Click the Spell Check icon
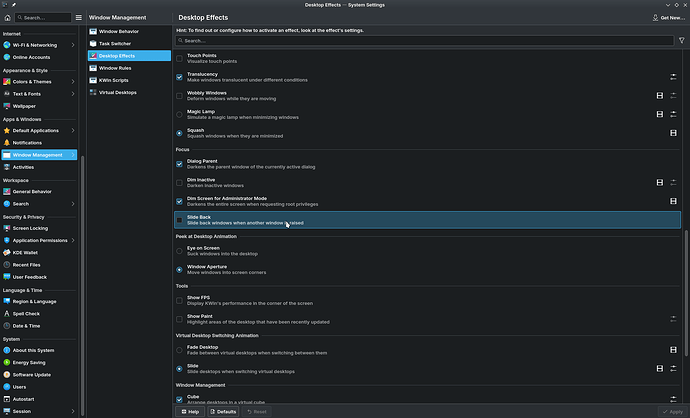690x418 pixels. coord(7,314)
